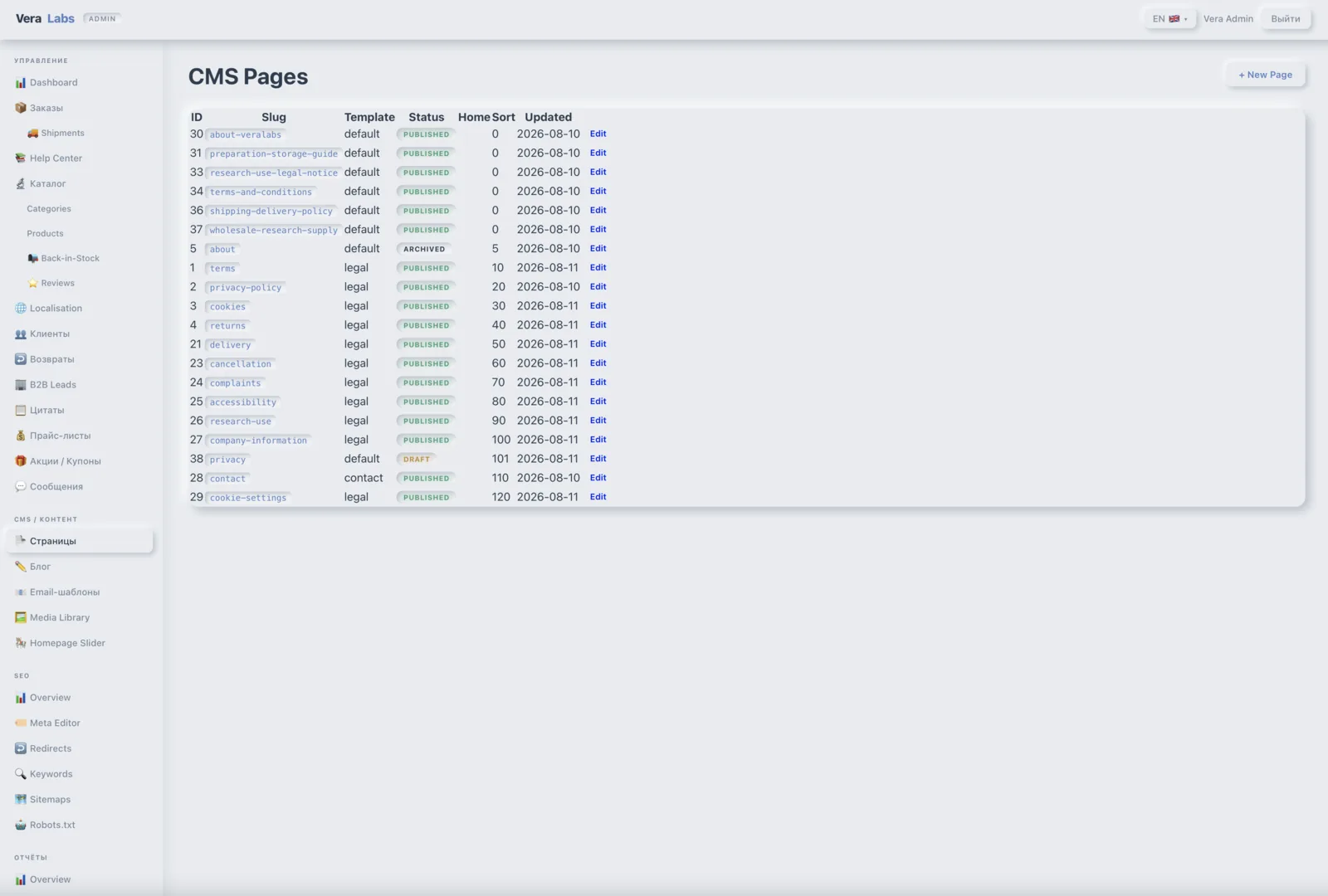Click the about-veralabs slug
This screenshot has width=1328, height=896.
[x=246, y=134]
